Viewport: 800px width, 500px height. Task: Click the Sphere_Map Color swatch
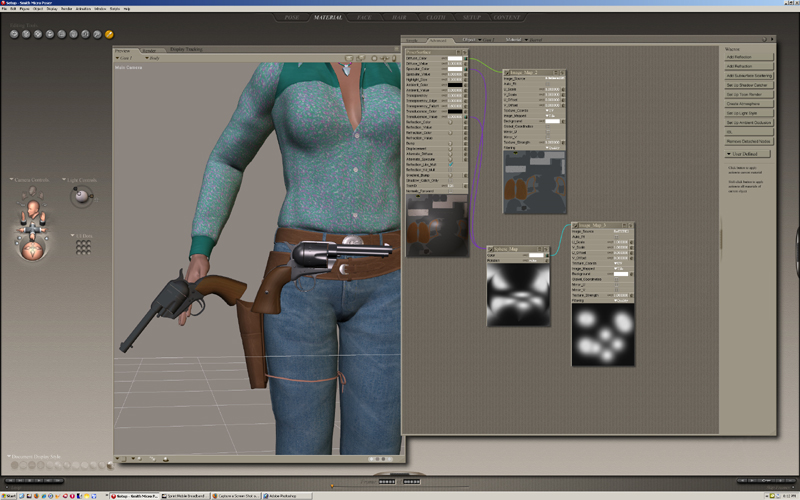[536, 255]
